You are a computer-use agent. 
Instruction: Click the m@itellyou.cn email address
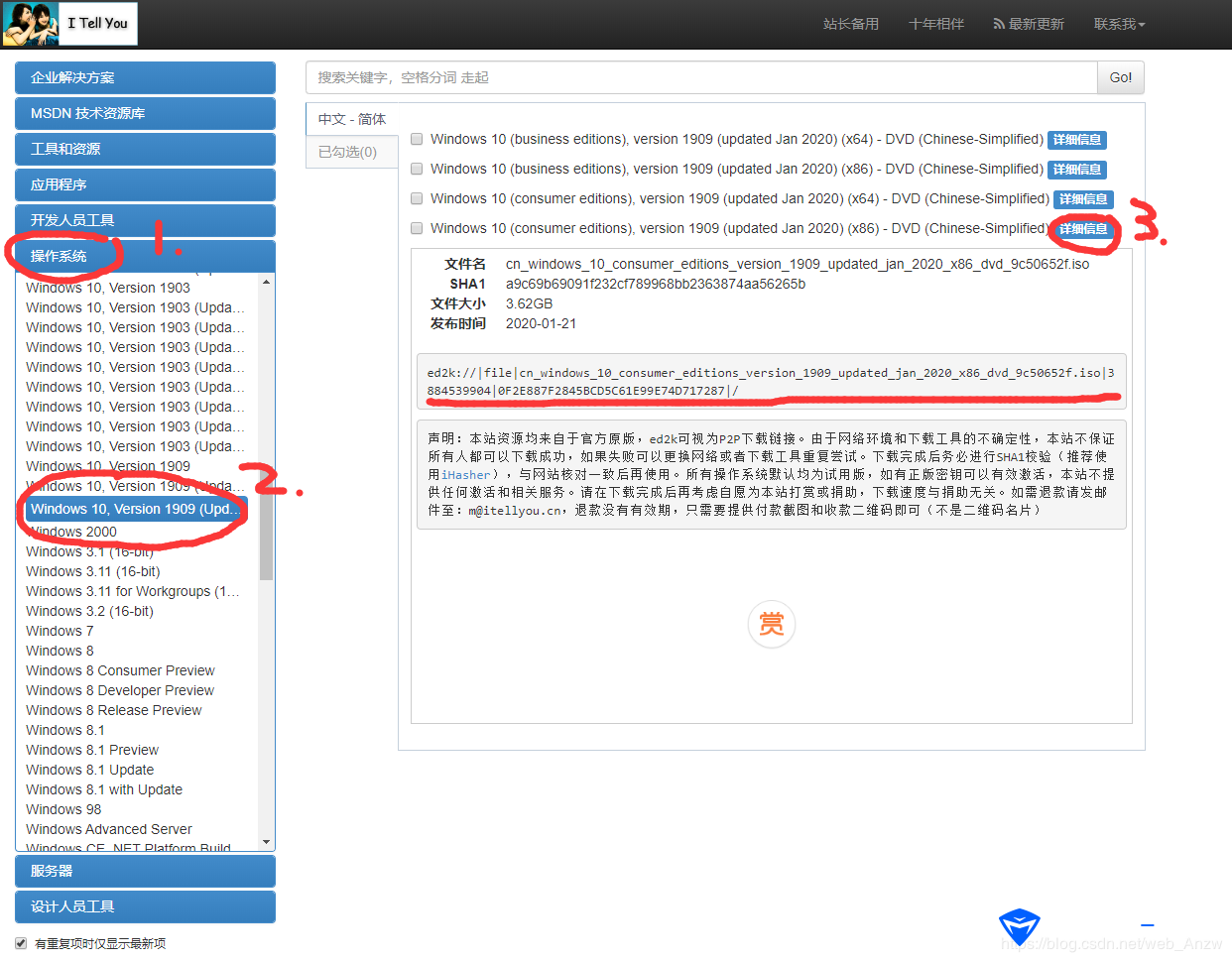(x=516, y=511)
